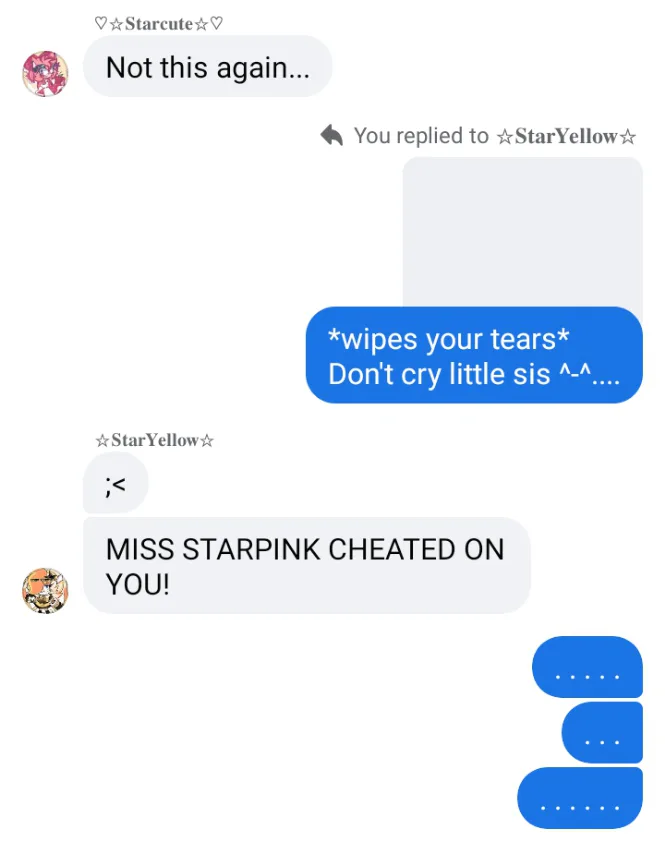This screenshot has height=854, width=665.
Task: Click the reply arrow icon
Action: (x=332, y=136)
